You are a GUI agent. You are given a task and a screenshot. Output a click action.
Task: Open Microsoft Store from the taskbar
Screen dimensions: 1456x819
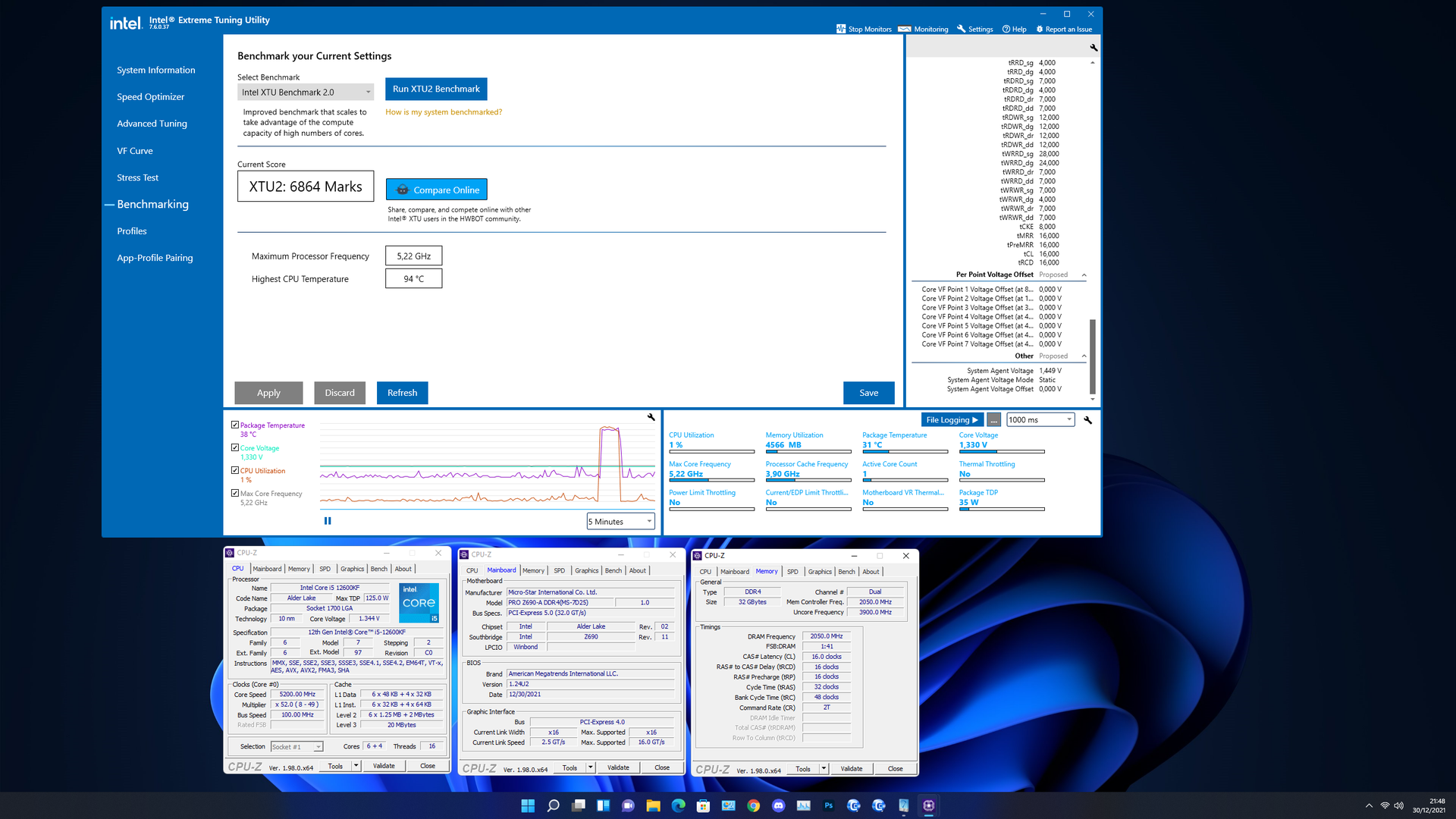703,805
